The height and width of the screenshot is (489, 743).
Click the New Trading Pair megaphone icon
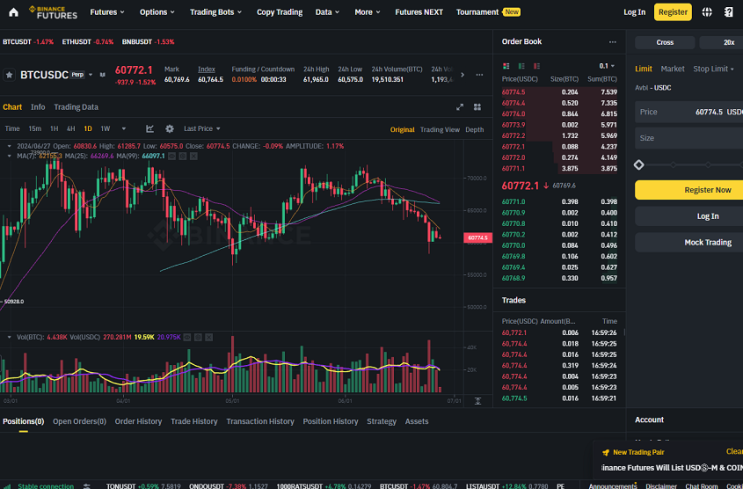tap(606, 453)
